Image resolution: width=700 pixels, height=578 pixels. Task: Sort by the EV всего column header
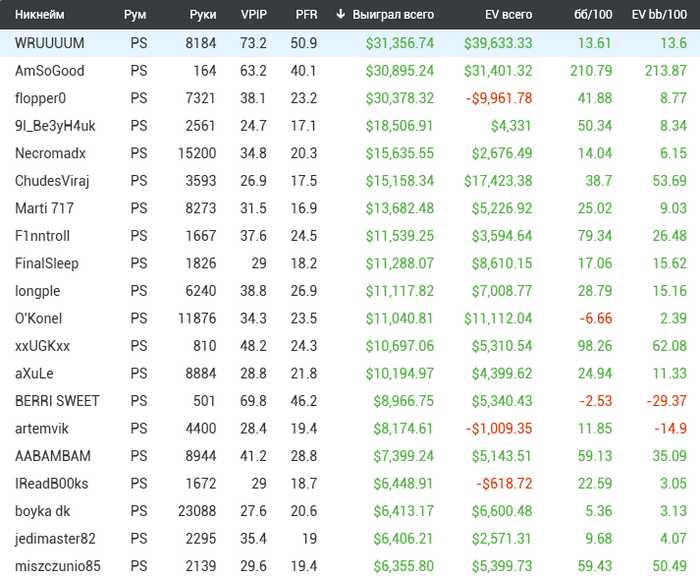[x=508, y=15]
